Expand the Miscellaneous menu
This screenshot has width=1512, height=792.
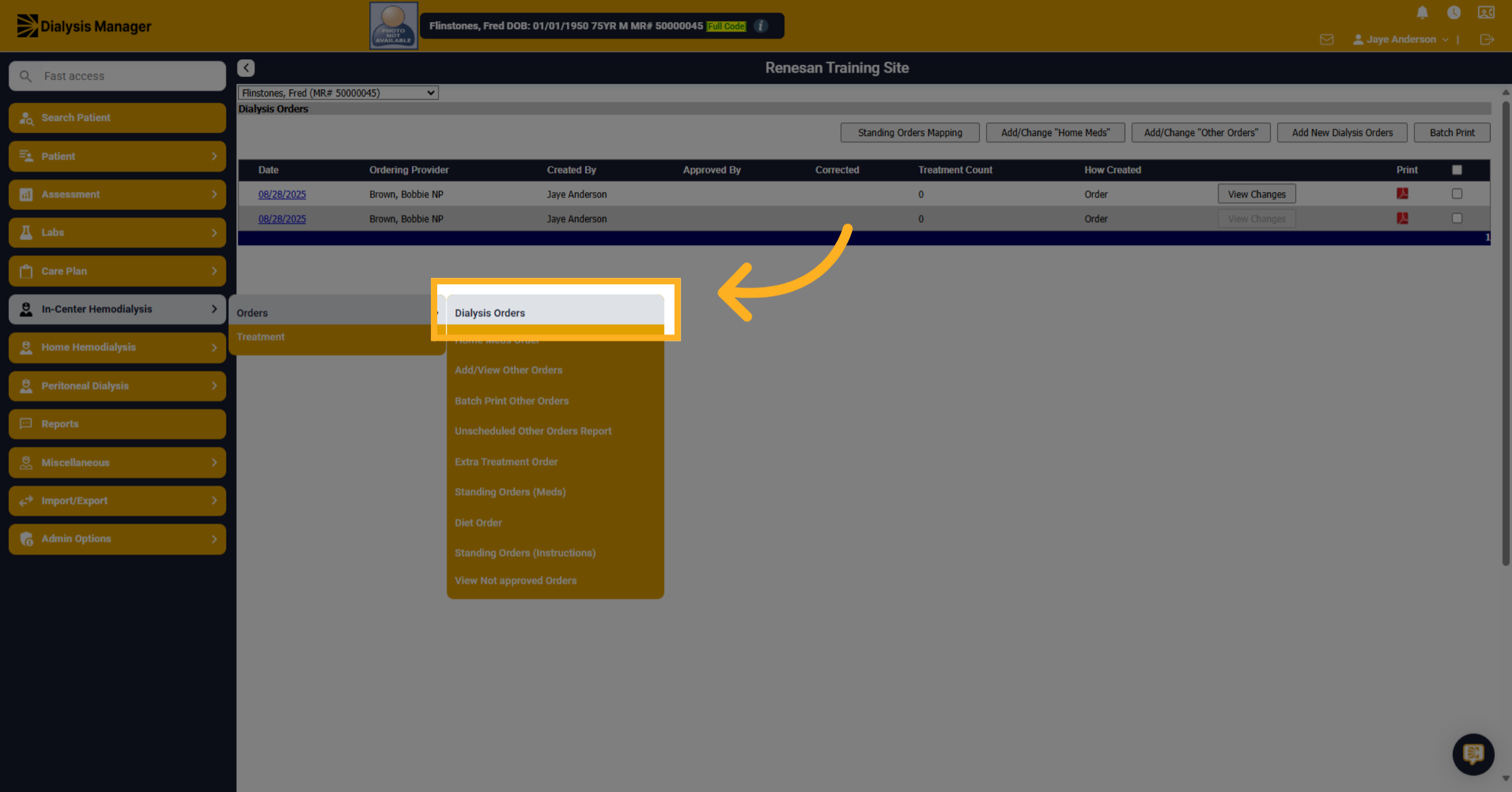tap(117, 462)
